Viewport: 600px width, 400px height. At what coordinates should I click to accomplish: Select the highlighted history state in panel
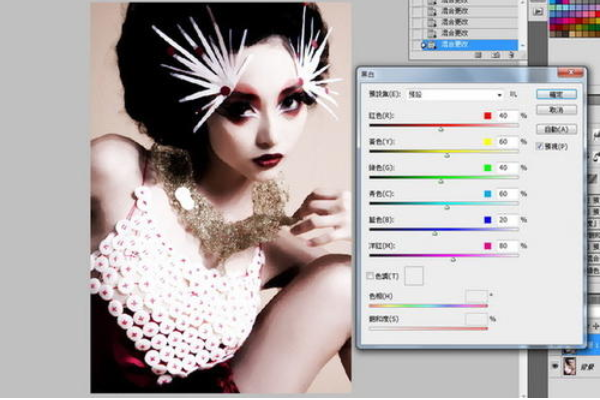(470, 45)
